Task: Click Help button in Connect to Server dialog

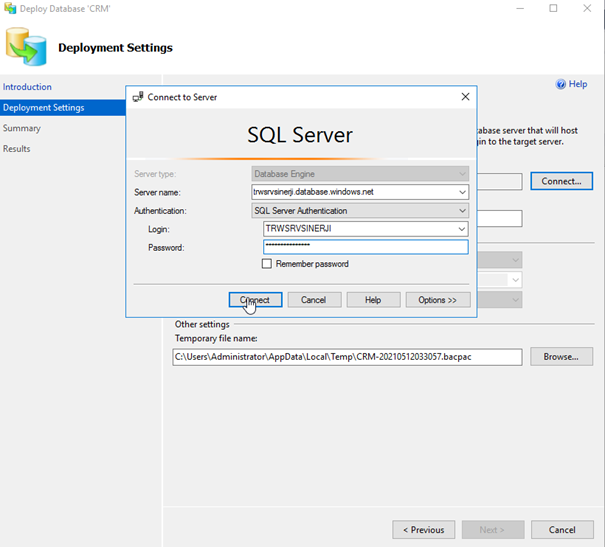Action: click(x=373, y=300)
